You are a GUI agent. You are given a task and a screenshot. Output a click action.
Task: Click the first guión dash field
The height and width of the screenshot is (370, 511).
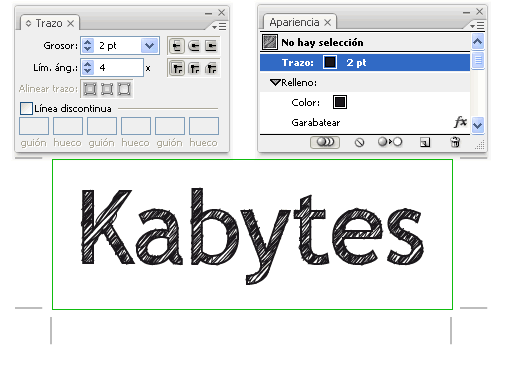[x=34, y=126]
